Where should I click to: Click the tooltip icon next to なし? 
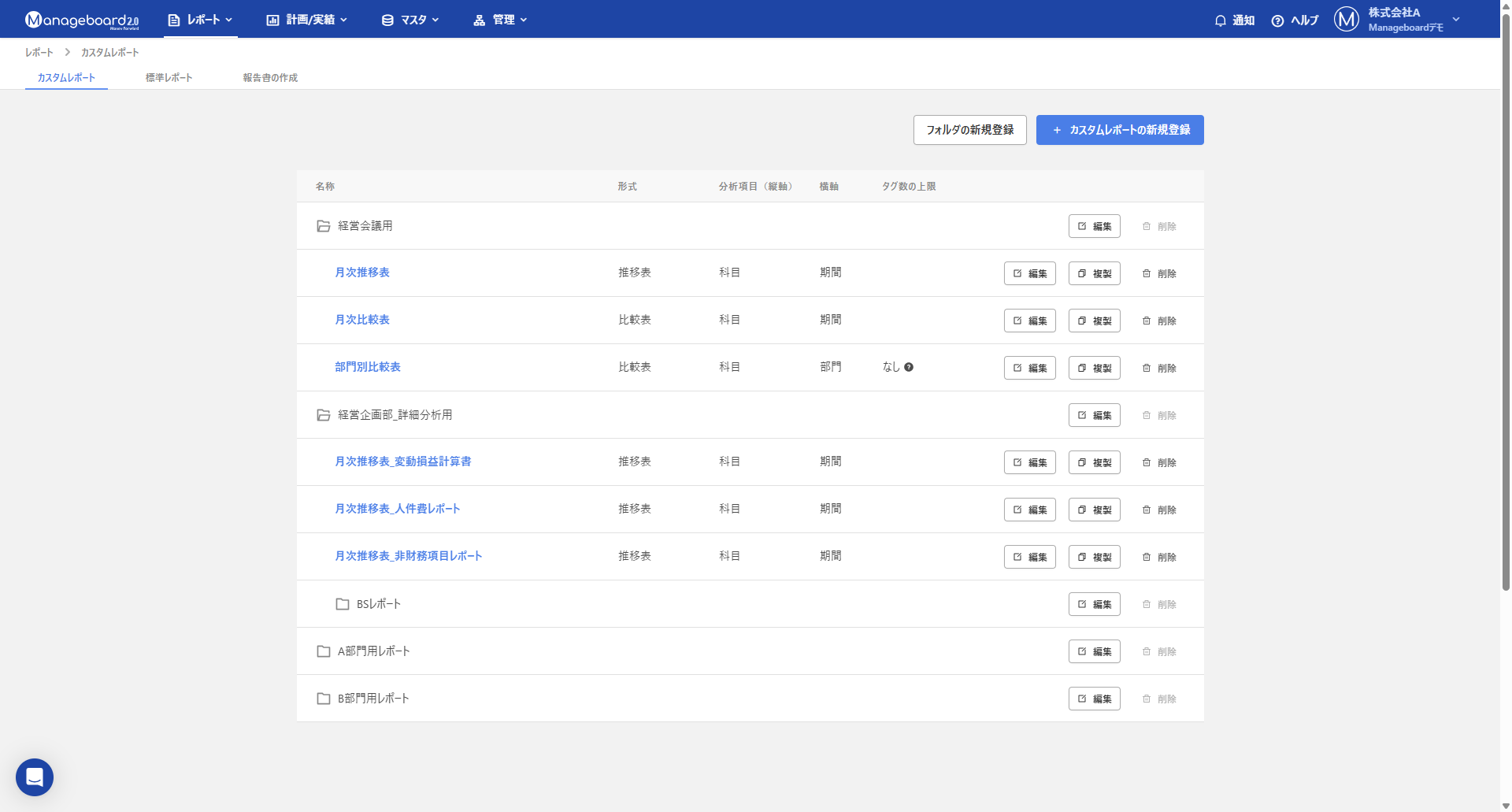(909, 367)
